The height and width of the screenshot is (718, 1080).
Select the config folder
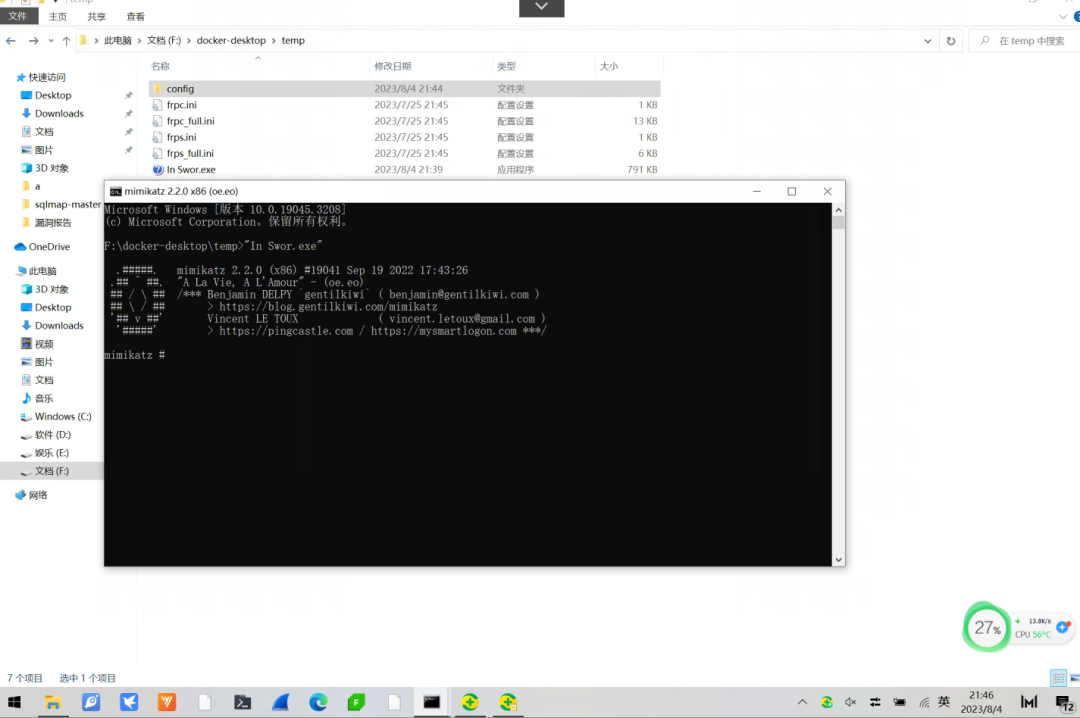[x=404, y=89]
